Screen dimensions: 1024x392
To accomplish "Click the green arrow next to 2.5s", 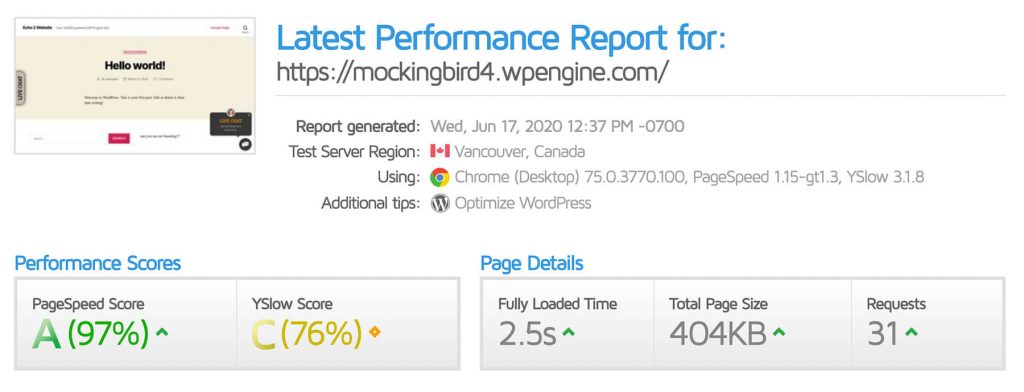I will [568, 332].
